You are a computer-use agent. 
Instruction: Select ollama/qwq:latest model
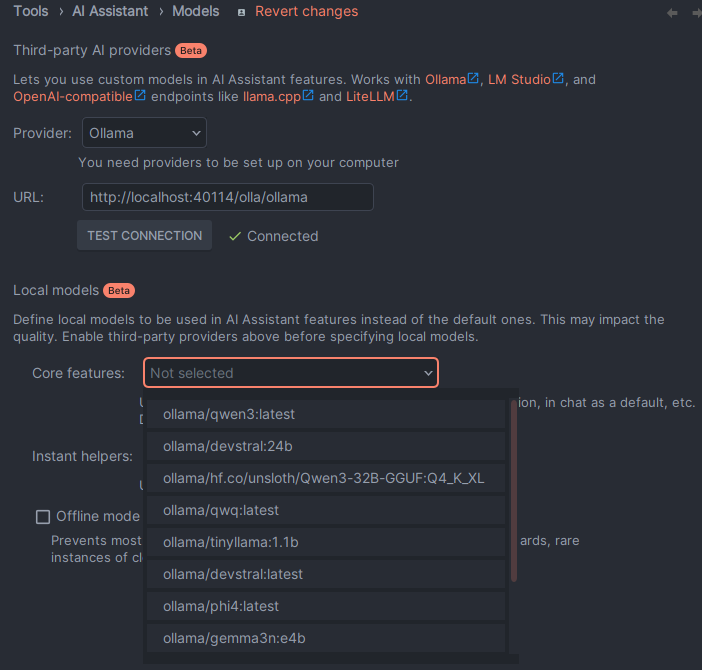pos(326,510)
